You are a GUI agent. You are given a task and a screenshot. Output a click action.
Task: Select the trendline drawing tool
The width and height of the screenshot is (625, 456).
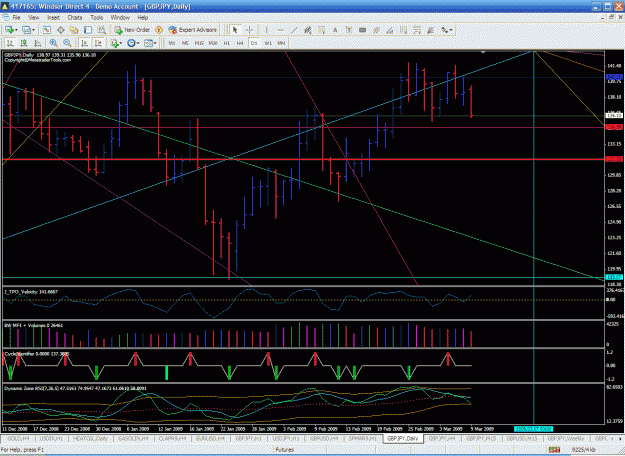[294, 30]
